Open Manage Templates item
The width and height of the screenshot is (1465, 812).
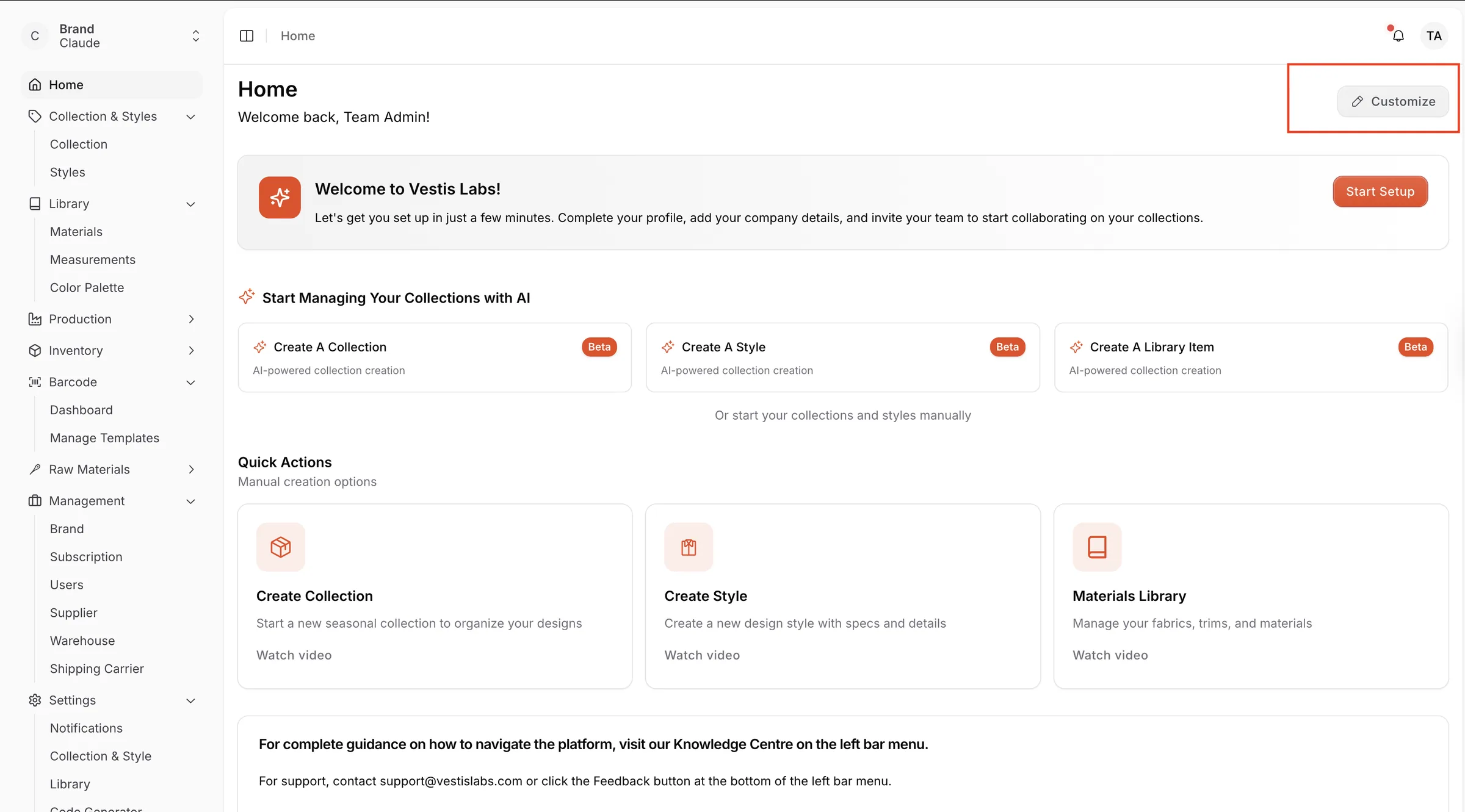(x=104, y=438)
